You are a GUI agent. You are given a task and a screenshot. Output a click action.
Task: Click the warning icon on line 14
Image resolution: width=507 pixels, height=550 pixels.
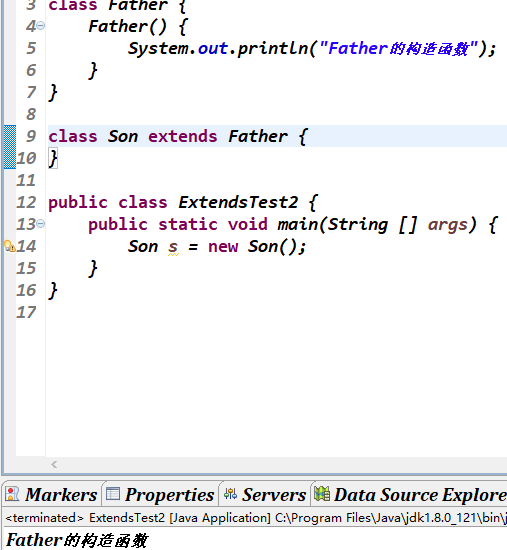coord(9,246)
